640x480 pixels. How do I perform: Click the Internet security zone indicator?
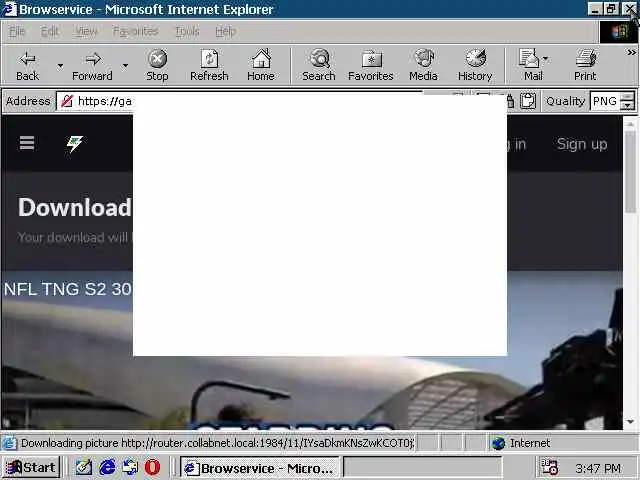tap(521, 443)
